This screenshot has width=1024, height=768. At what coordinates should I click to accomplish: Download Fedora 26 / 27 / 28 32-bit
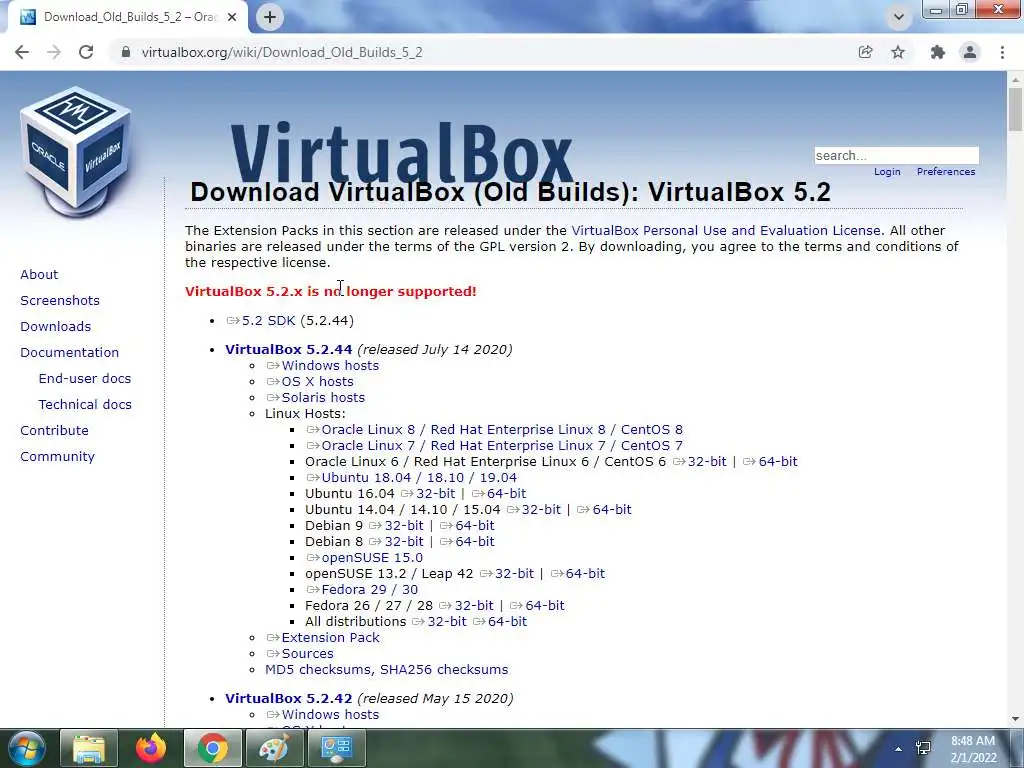pos(466,605)
